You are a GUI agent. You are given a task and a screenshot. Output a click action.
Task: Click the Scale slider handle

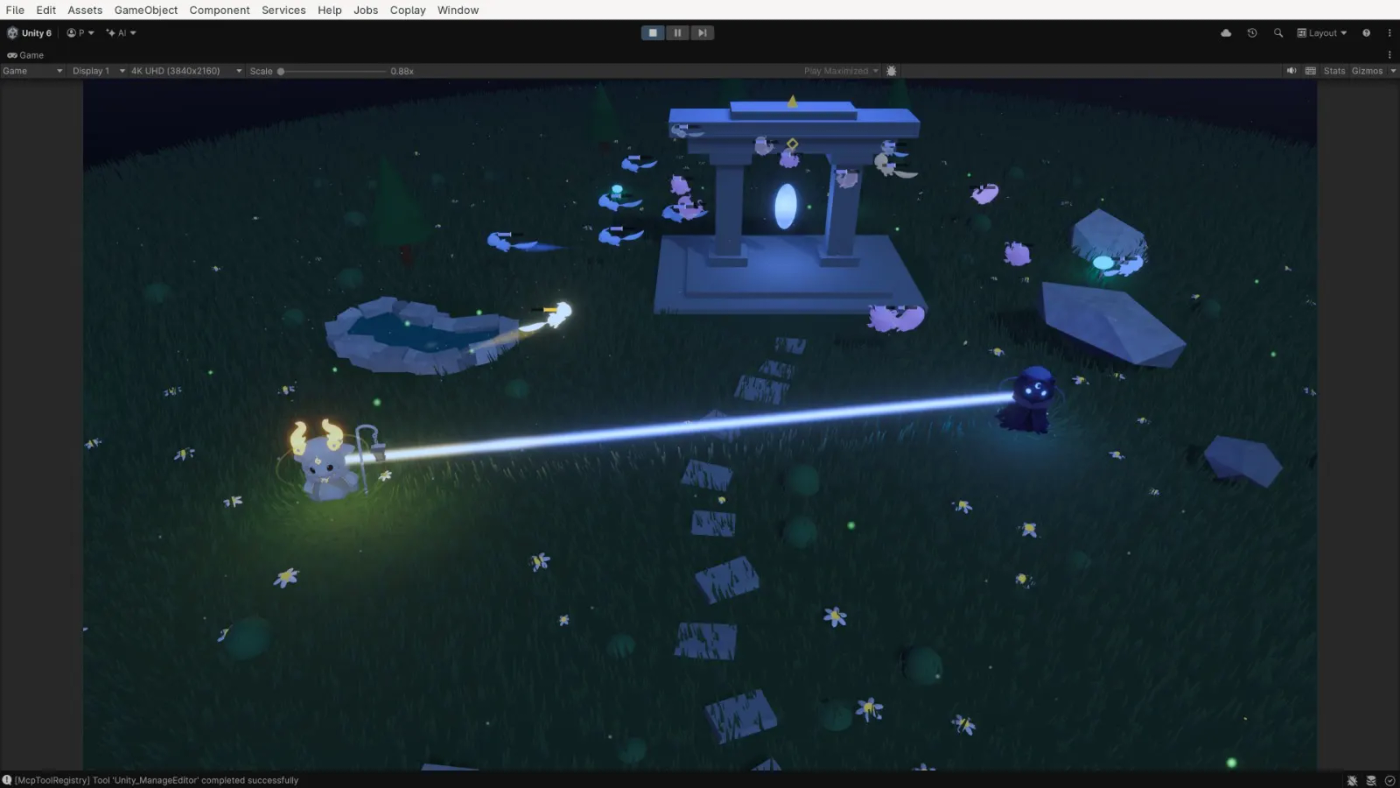coord(281,71)
